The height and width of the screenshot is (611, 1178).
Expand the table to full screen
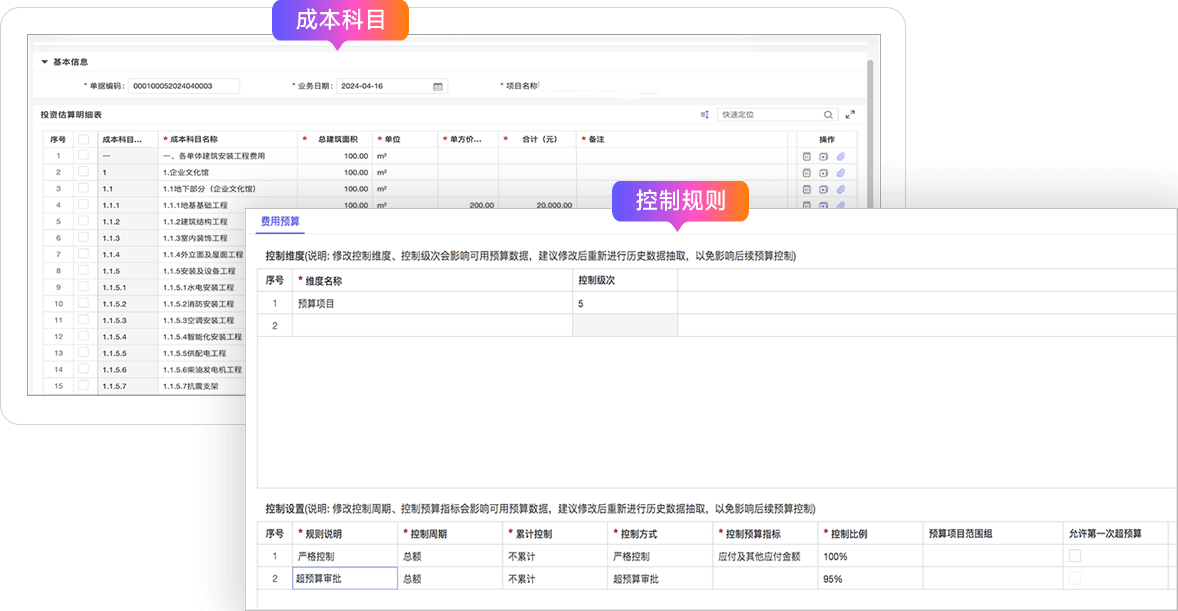[850, 115]
